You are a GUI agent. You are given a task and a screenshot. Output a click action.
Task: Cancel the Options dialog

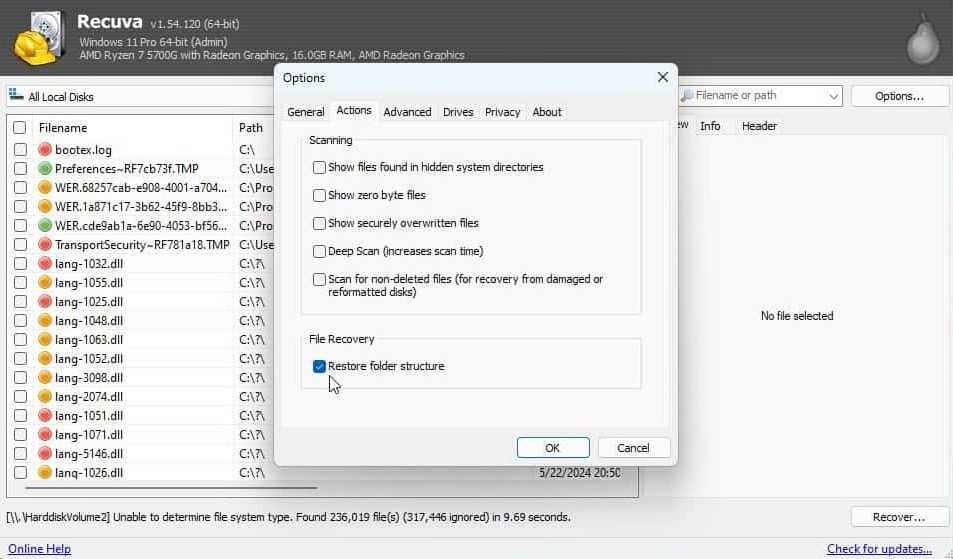coord(633,448)
